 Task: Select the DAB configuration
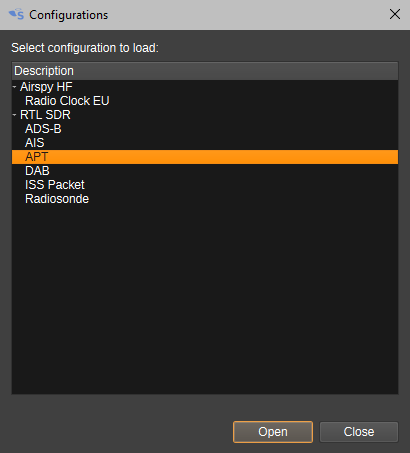coord(37,171)
